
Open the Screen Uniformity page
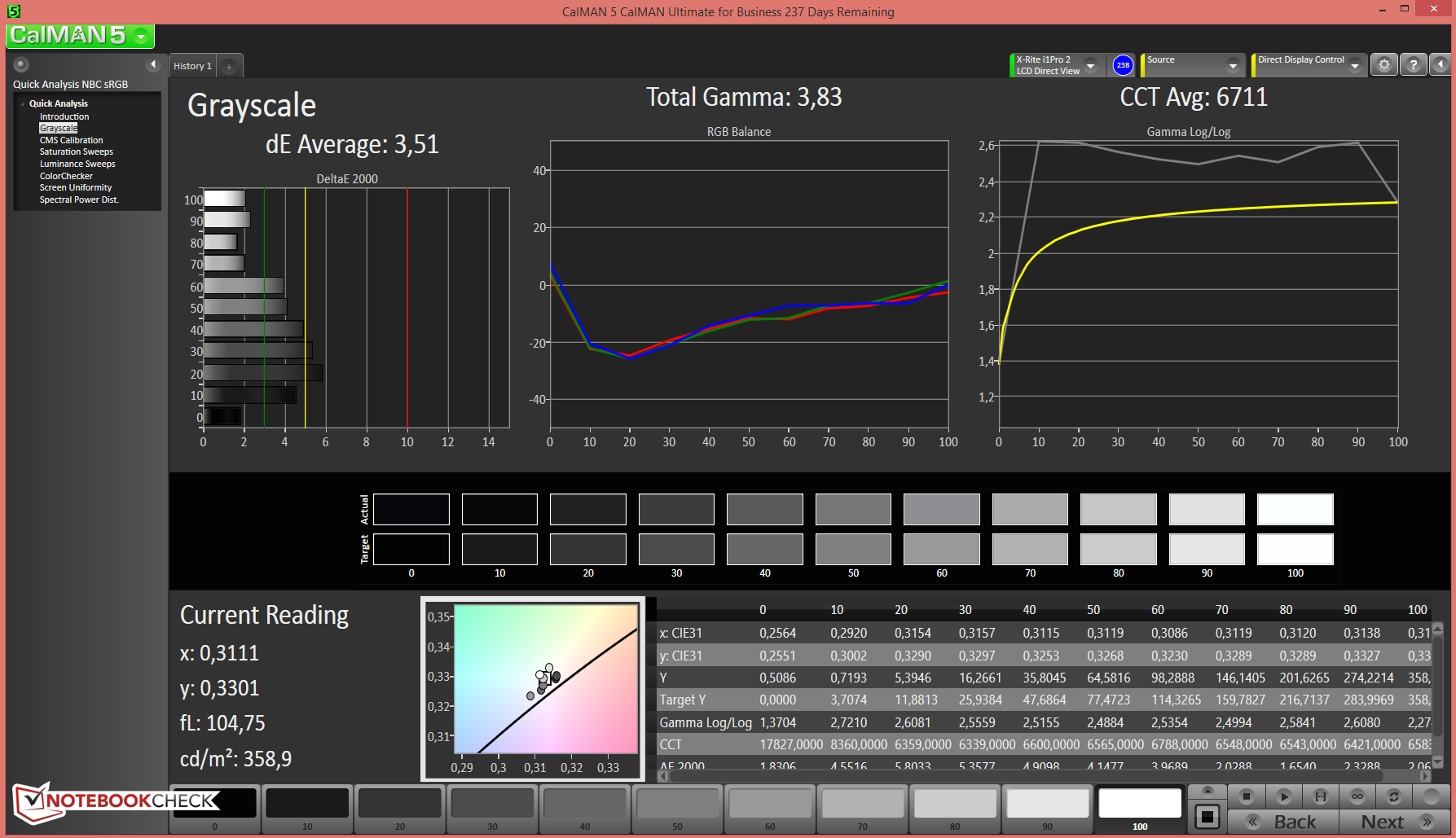(76, 187)
